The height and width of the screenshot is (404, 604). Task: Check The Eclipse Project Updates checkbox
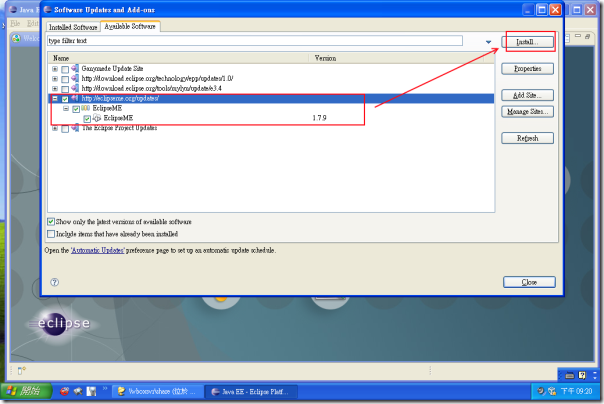click(x=65, y=128)
